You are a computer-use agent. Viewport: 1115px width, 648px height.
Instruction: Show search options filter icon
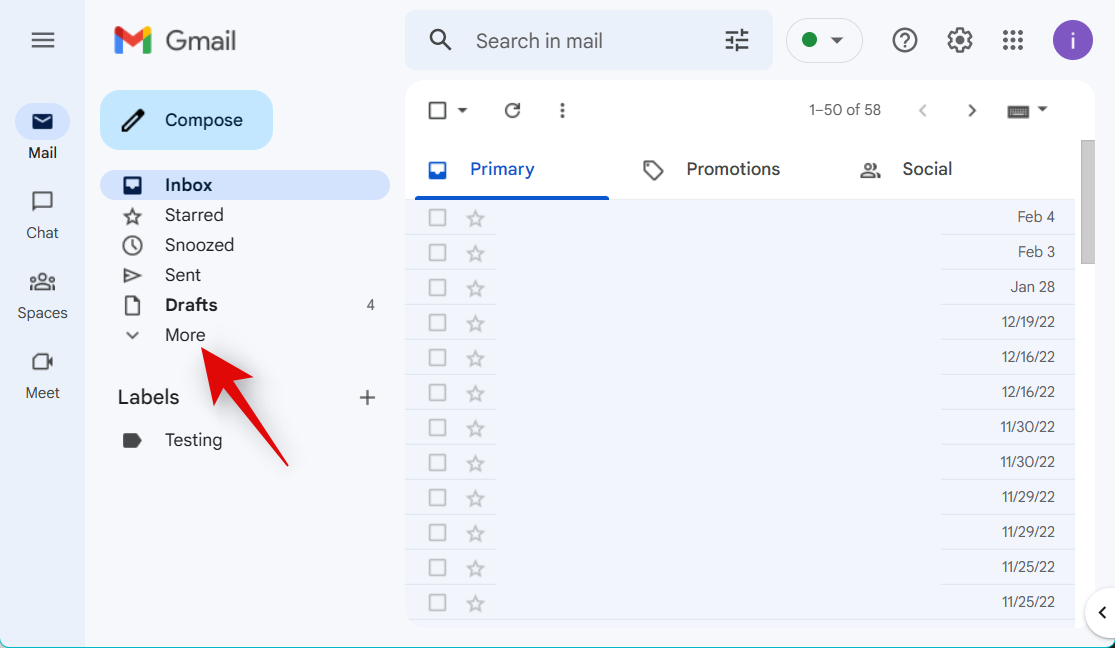click(x=737, y=40)
